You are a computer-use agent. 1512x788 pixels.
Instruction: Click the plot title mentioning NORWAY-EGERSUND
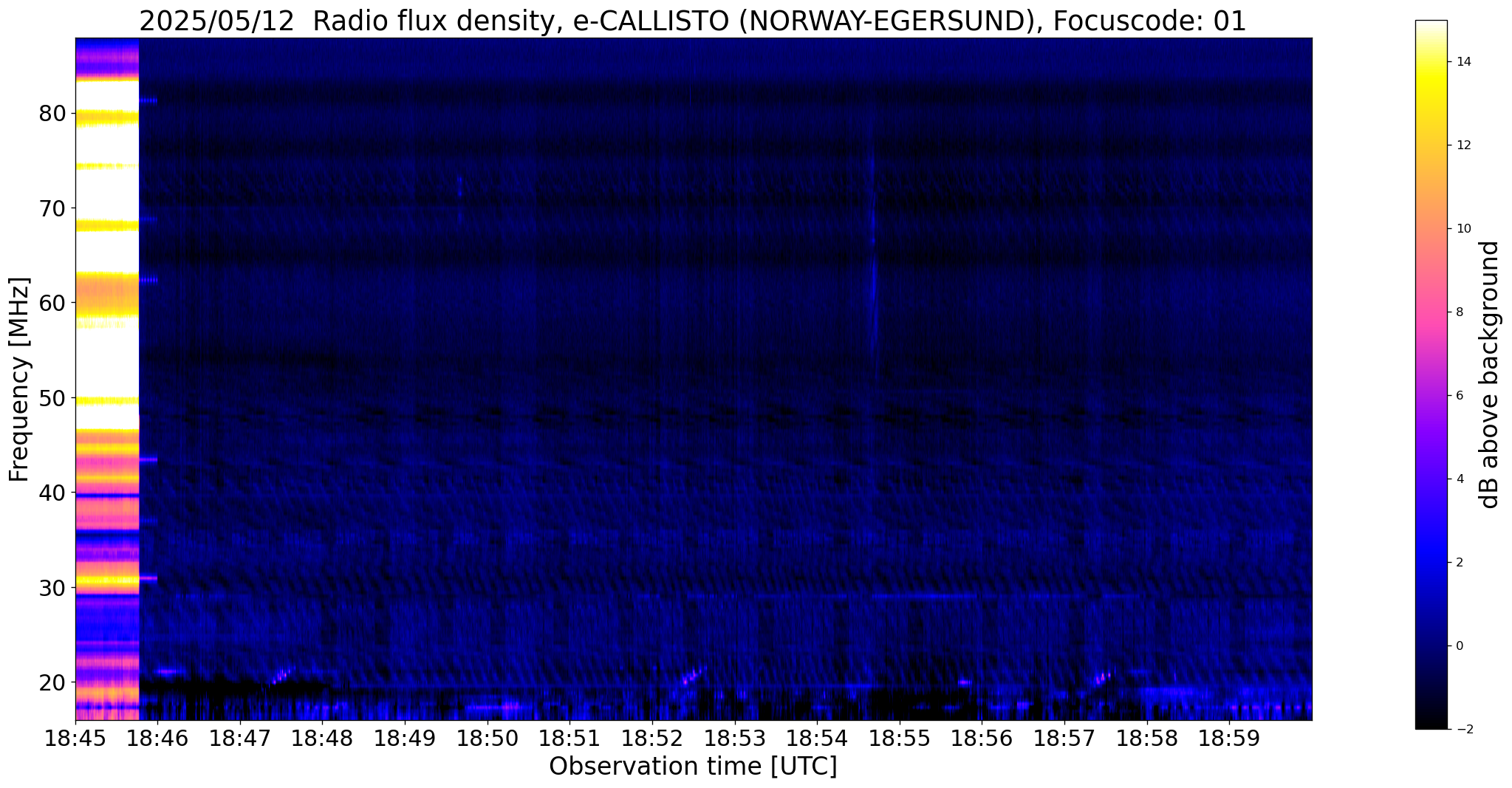[693, 21]
